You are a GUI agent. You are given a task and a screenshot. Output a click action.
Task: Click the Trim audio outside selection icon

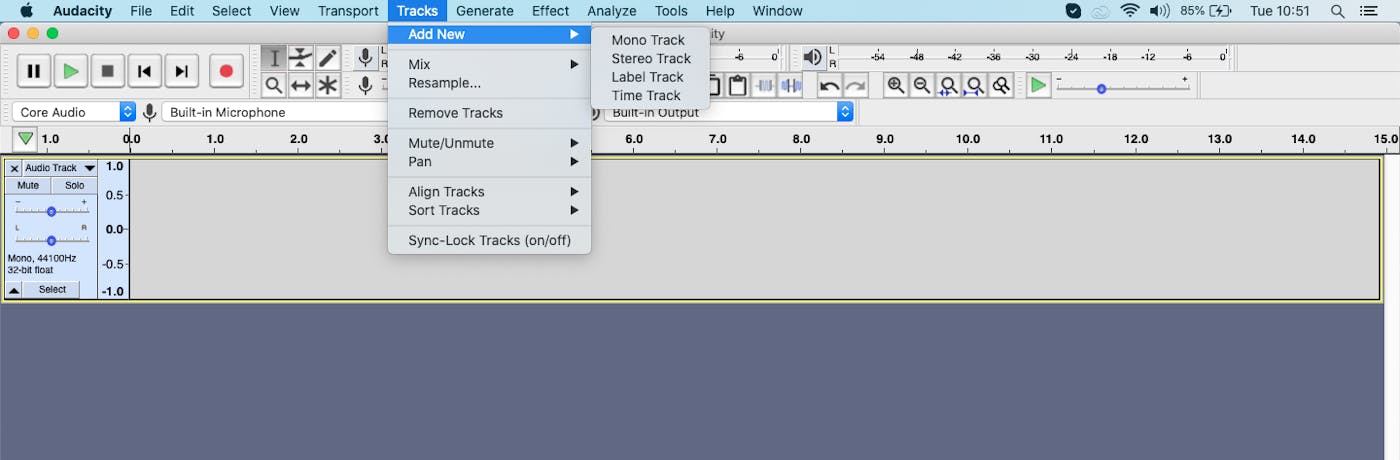[765, 85]
